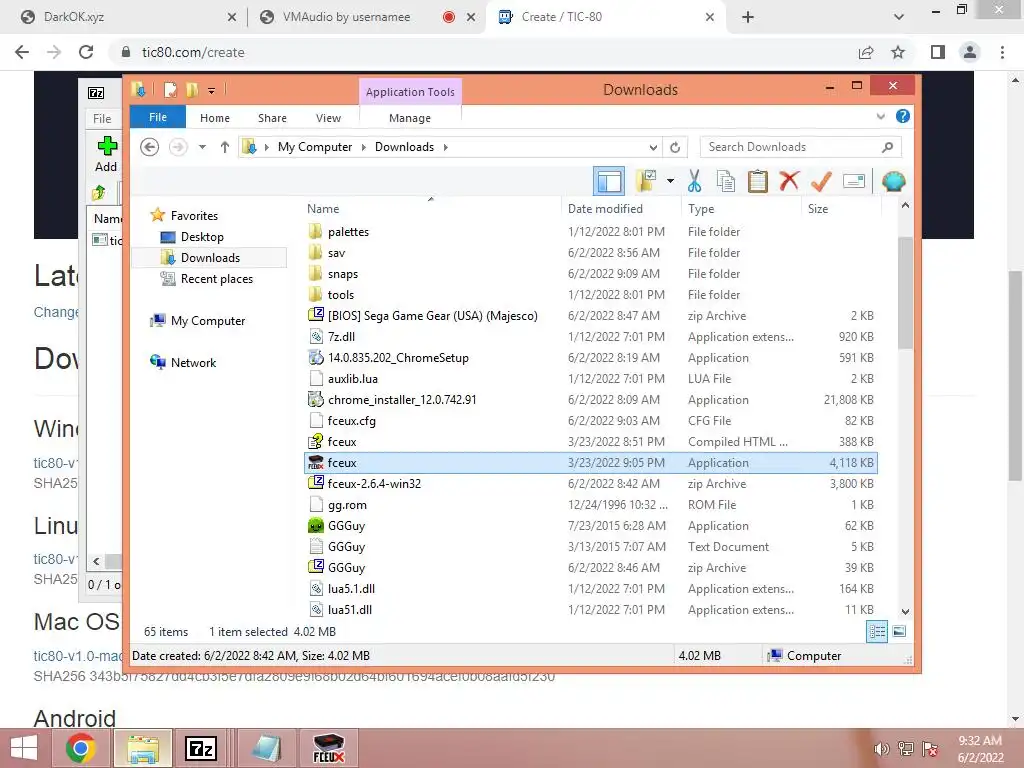
Task: Open the Manage ribbon tab
Action: click(409, 118)
